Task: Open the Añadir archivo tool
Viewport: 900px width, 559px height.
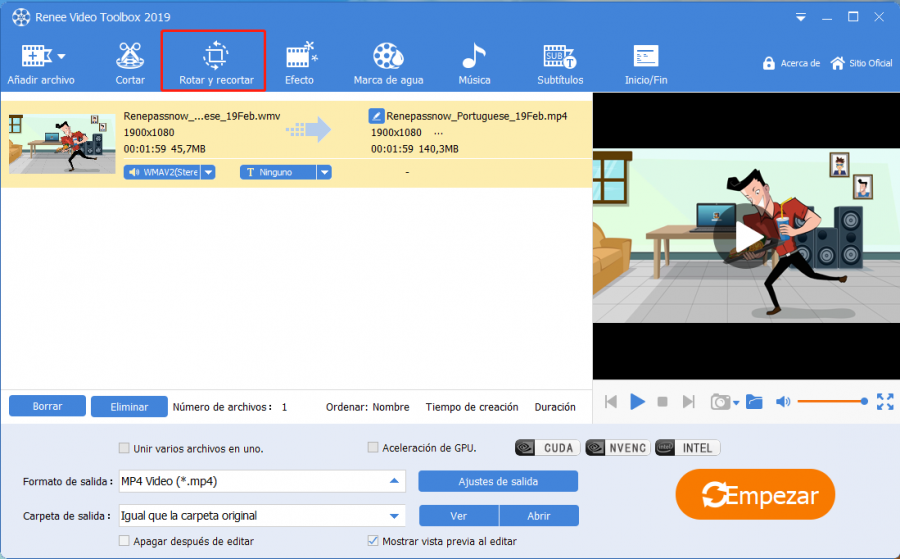Action: click(40, 64)
